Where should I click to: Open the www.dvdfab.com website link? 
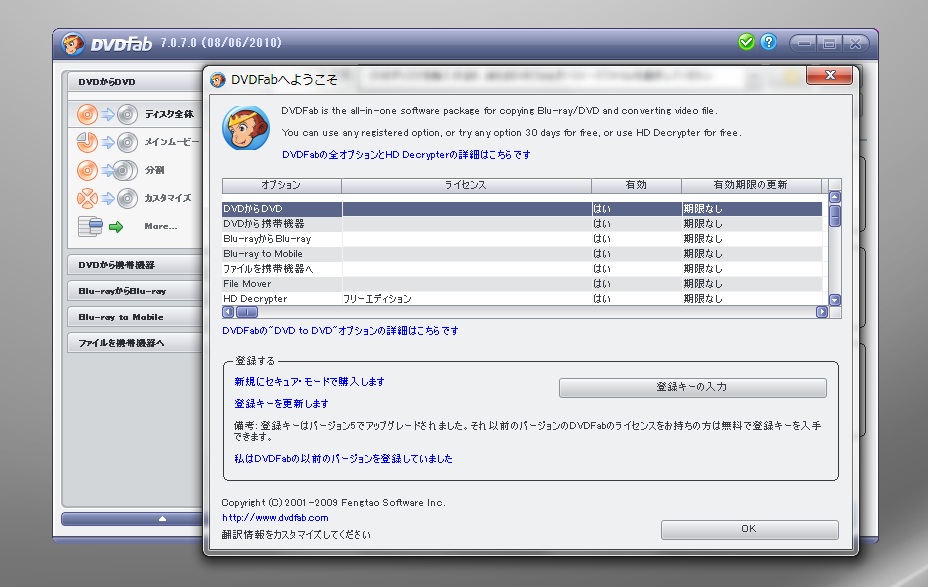point(275,518)
